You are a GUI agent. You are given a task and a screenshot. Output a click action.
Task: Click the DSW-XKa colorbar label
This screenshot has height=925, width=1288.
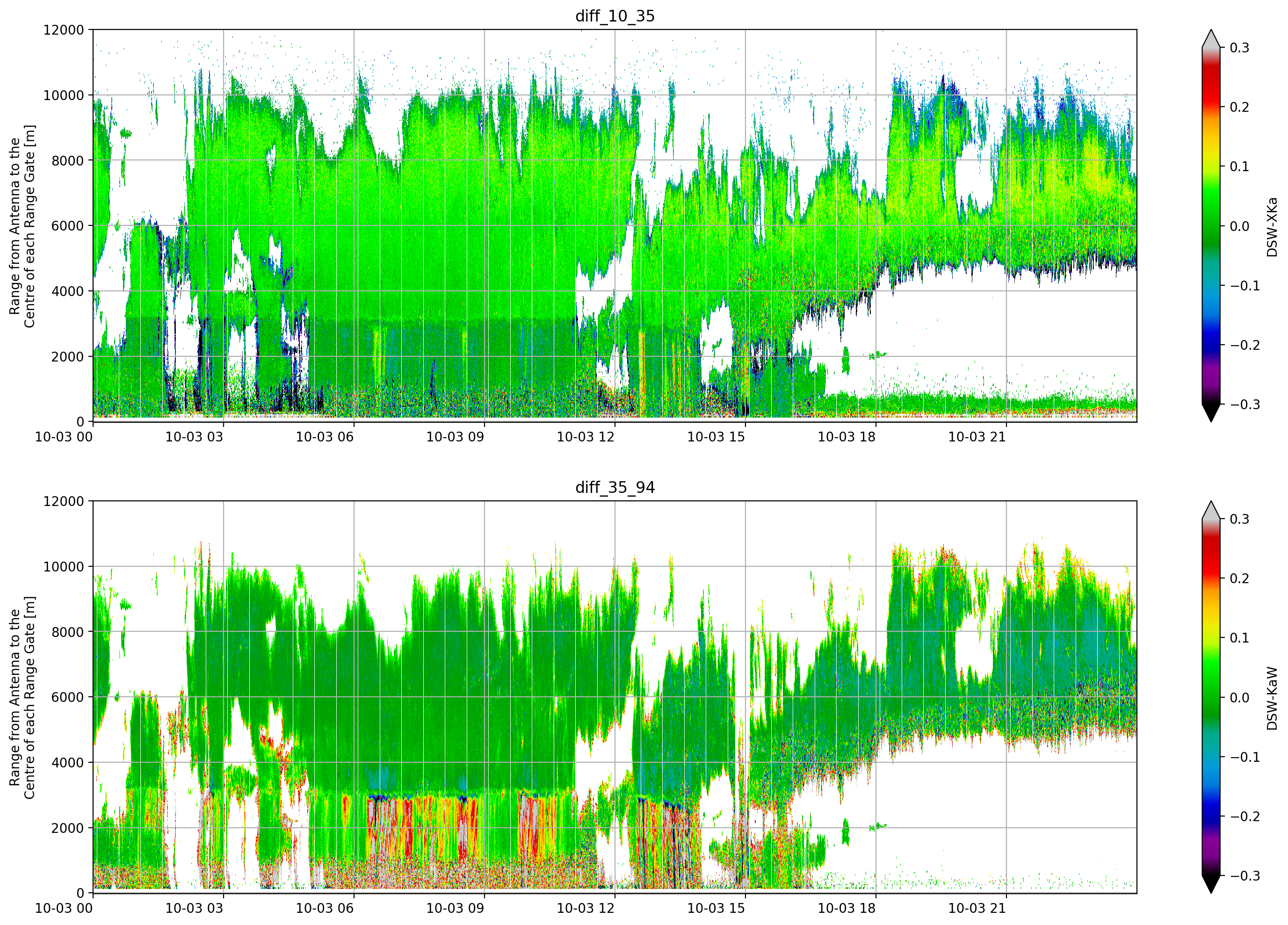click(1272, 226)
